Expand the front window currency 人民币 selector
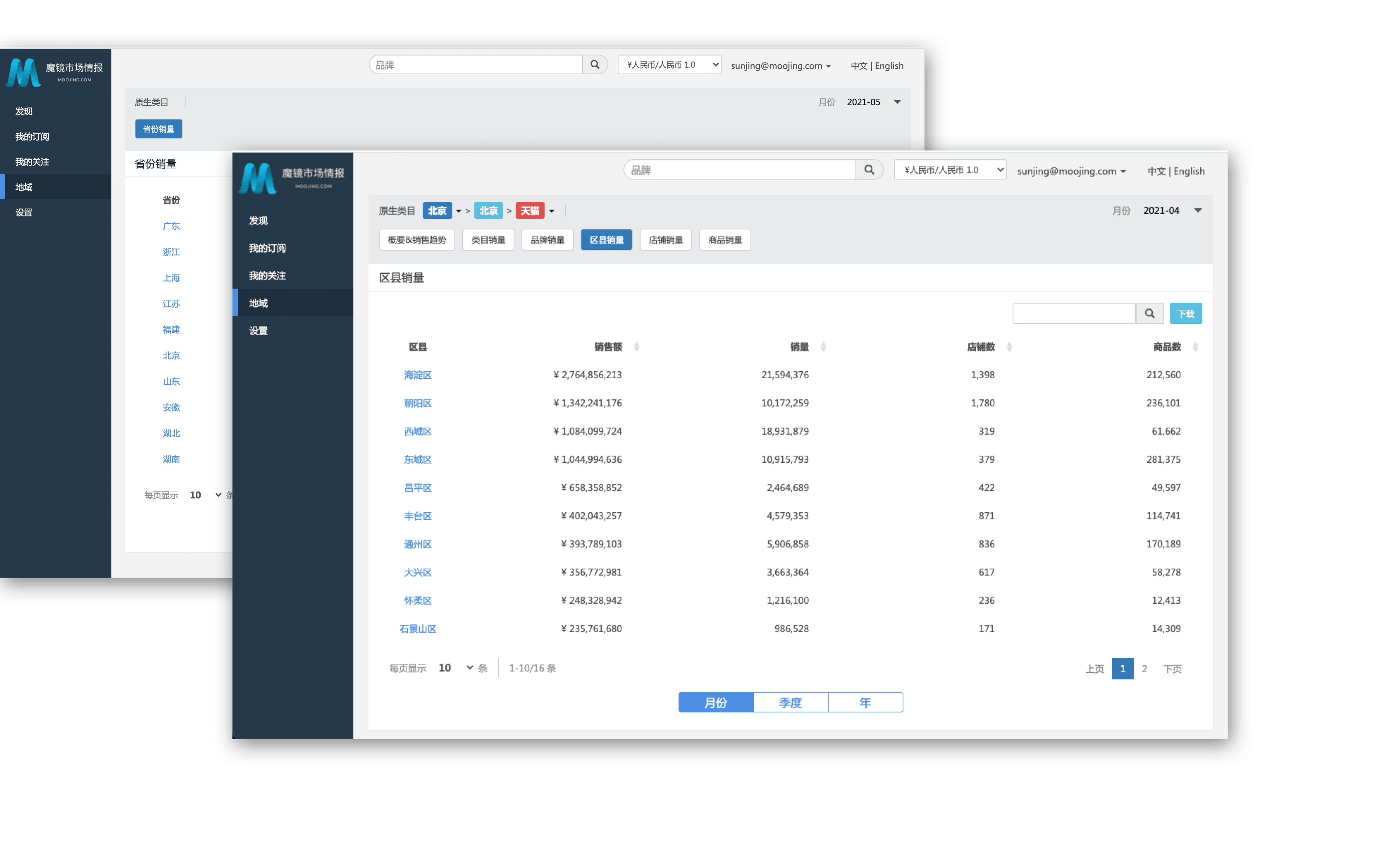This screenshot has width=1400, height=858. (950, 170)
